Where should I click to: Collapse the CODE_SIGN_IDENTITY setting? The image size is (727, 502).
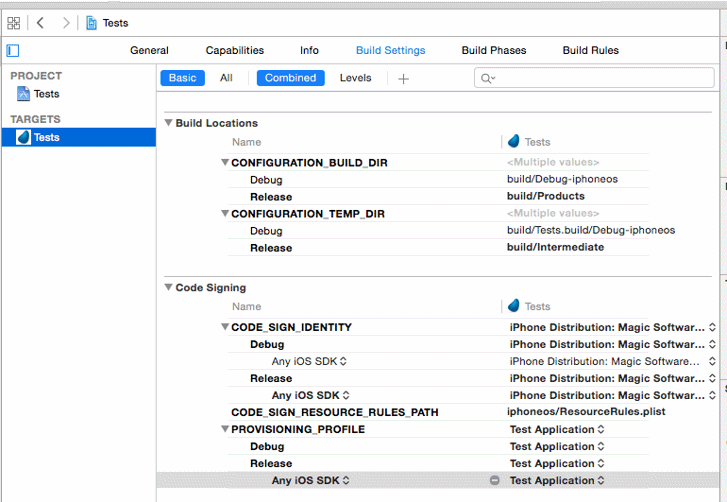pos(225,327)
